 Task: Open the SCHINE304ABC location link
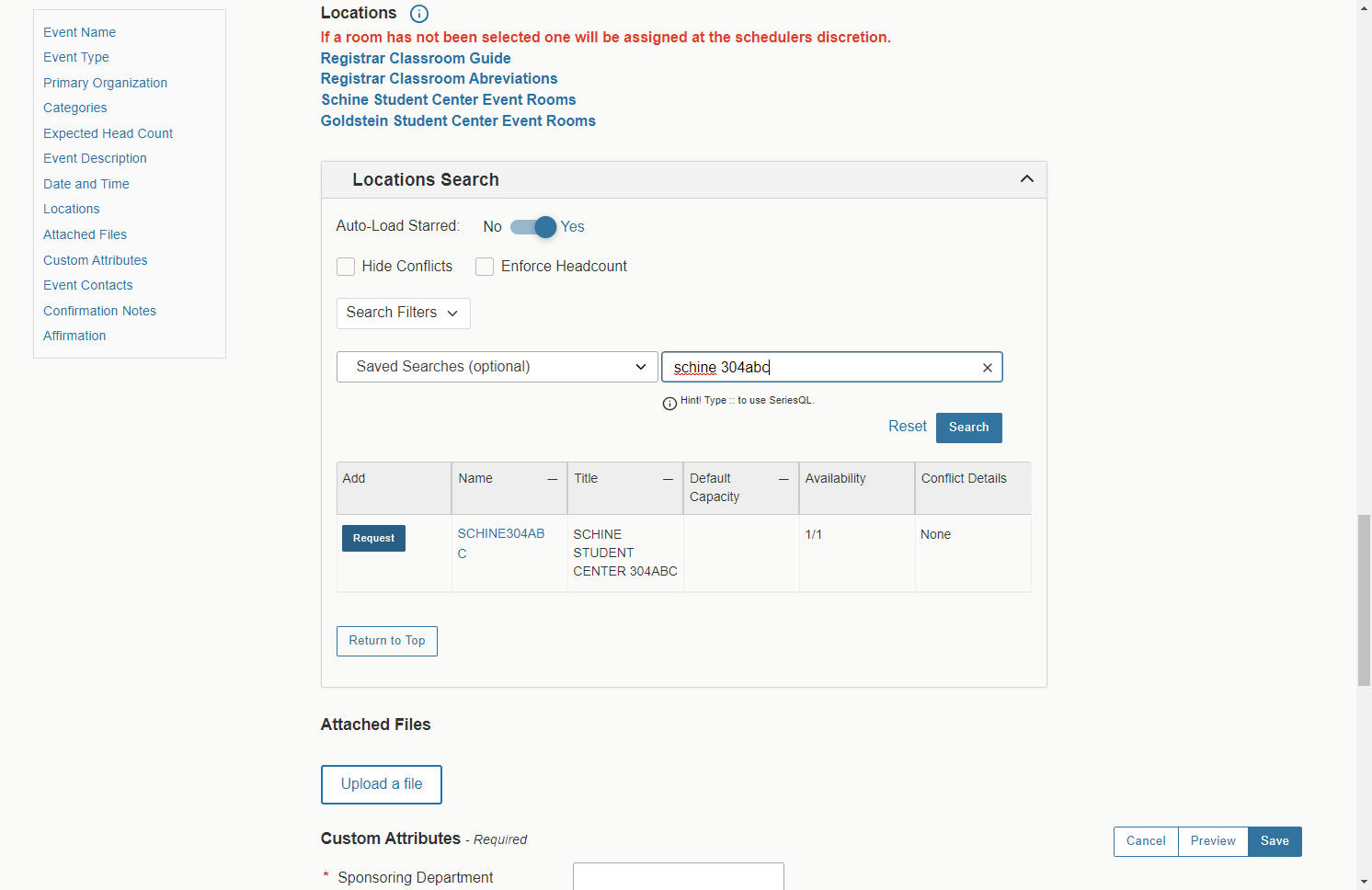click(x=501, y=543)
